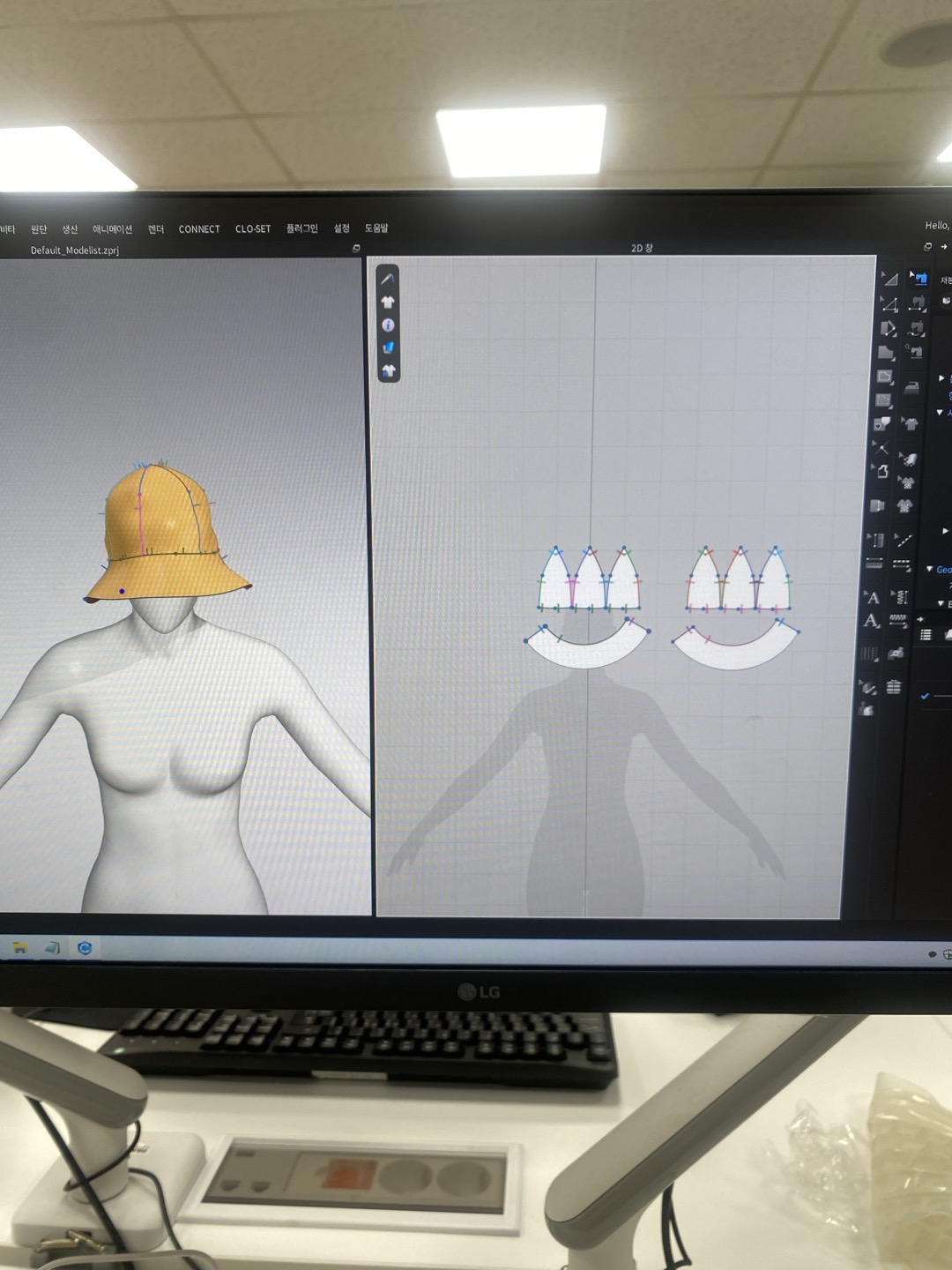Expand the top collapsed triangle in right panel
Viewport: 952px width, 1270px height.
(941, 377)
